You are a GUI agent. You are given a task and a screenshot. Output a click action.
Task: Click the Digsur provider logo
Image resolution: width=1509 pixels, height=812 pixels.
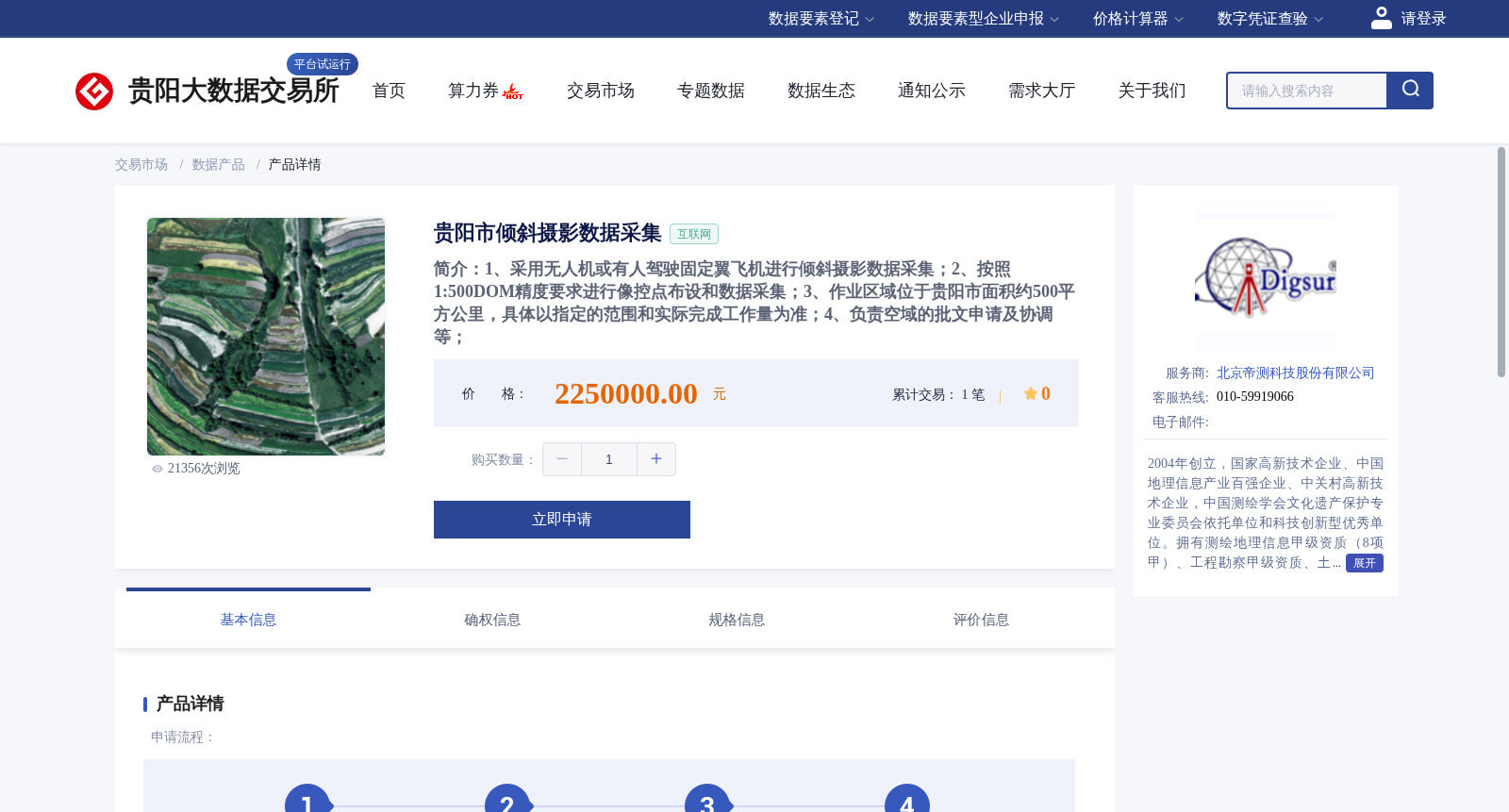[x=1266, y=279]
